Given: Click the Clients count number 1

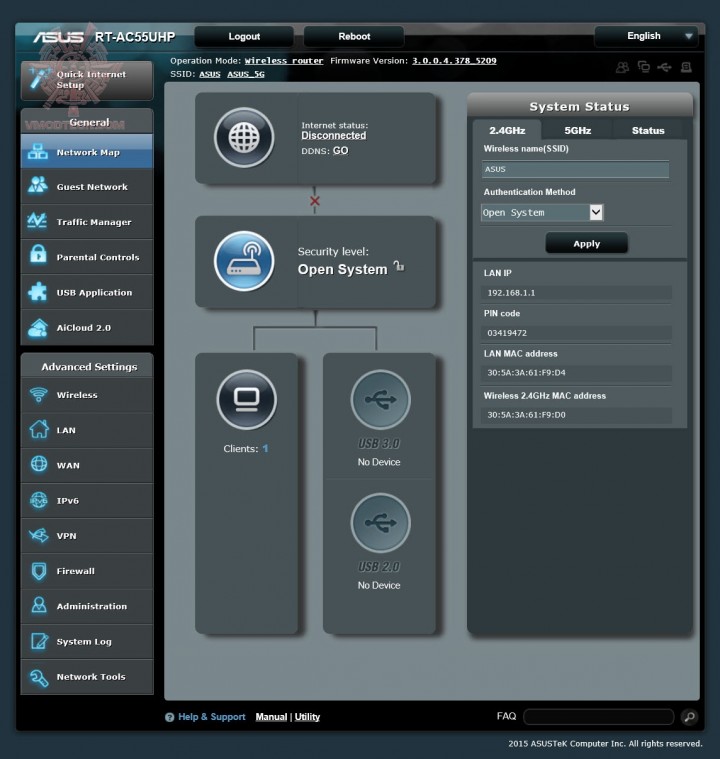Looking at the screenshot, I should click(x=265, y=449).
